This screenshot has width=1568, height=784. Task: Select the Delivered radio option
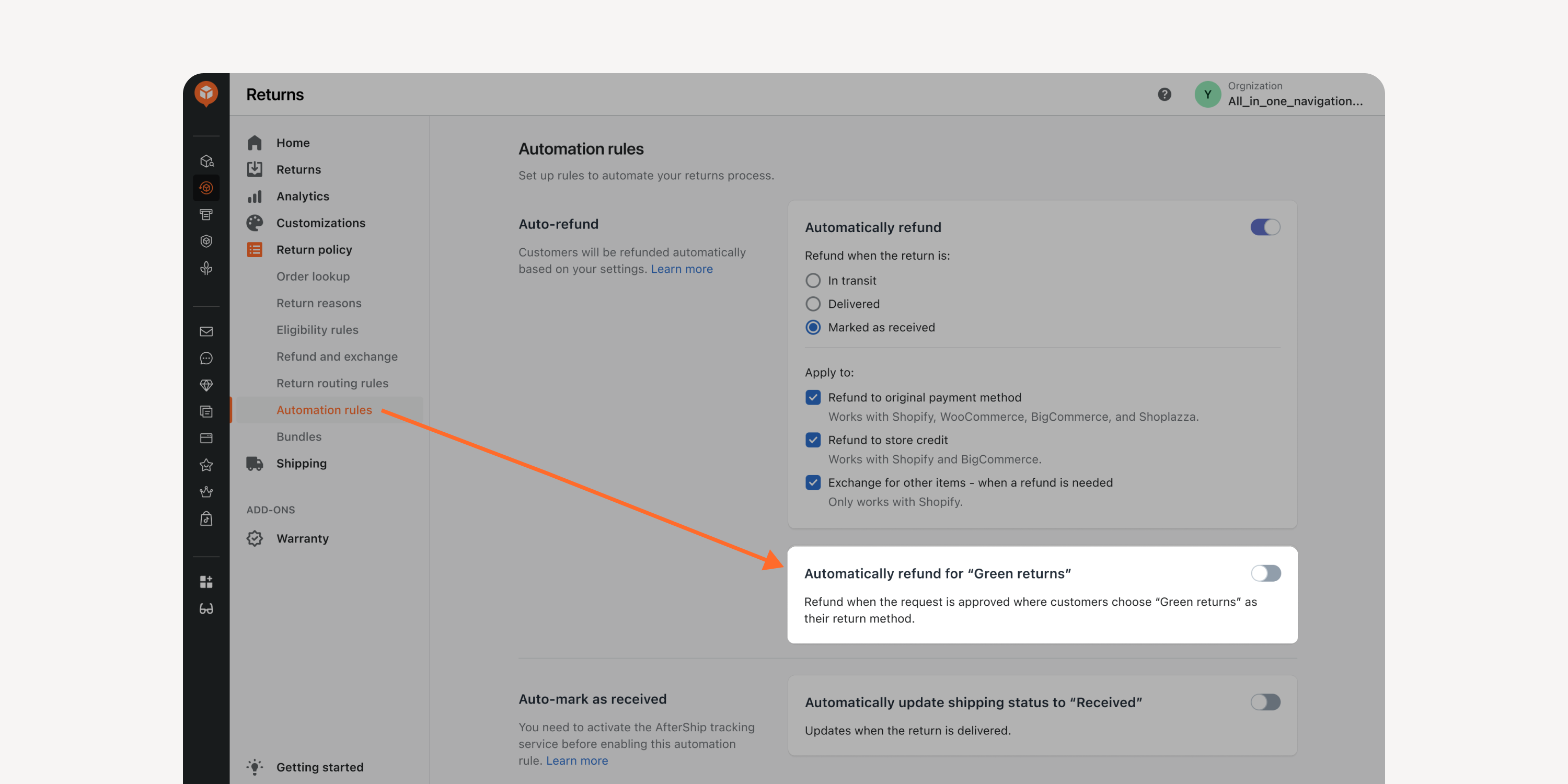click(x=813, y=304)
